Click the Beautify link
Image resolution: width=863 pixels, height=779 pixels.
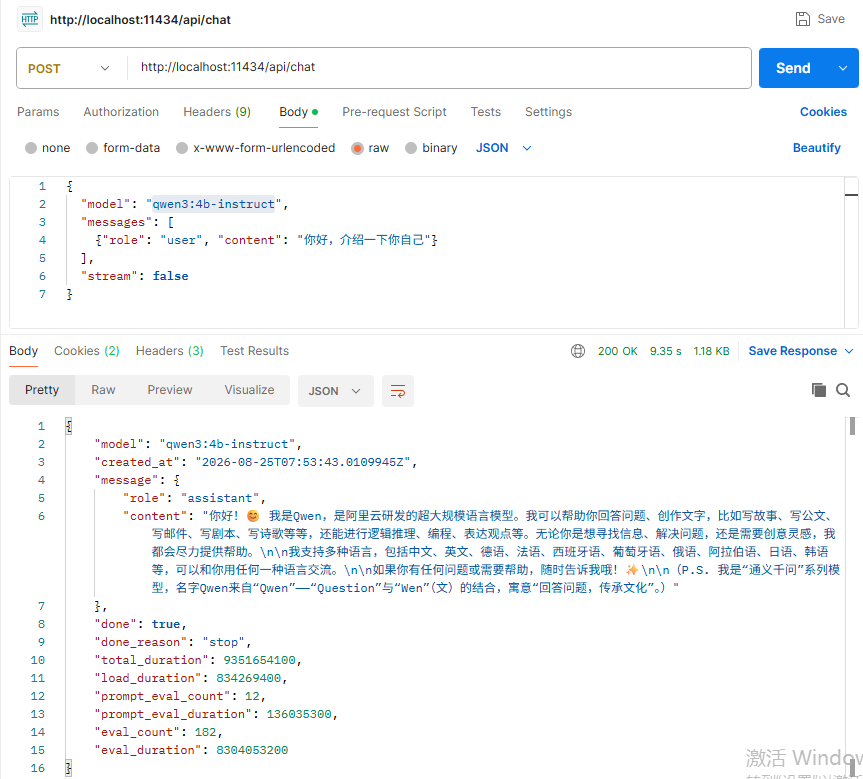click(x=816, y=148)
